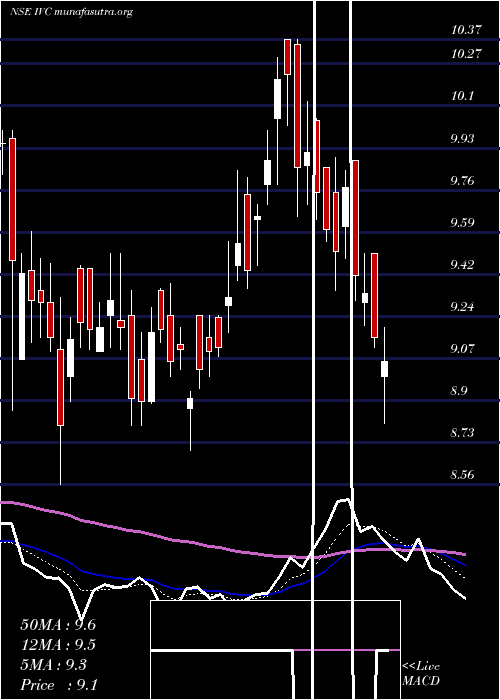This screenshot has height=700, width=500.
Task: Click the 10.37 price axis label
Action: click(466, 30)
